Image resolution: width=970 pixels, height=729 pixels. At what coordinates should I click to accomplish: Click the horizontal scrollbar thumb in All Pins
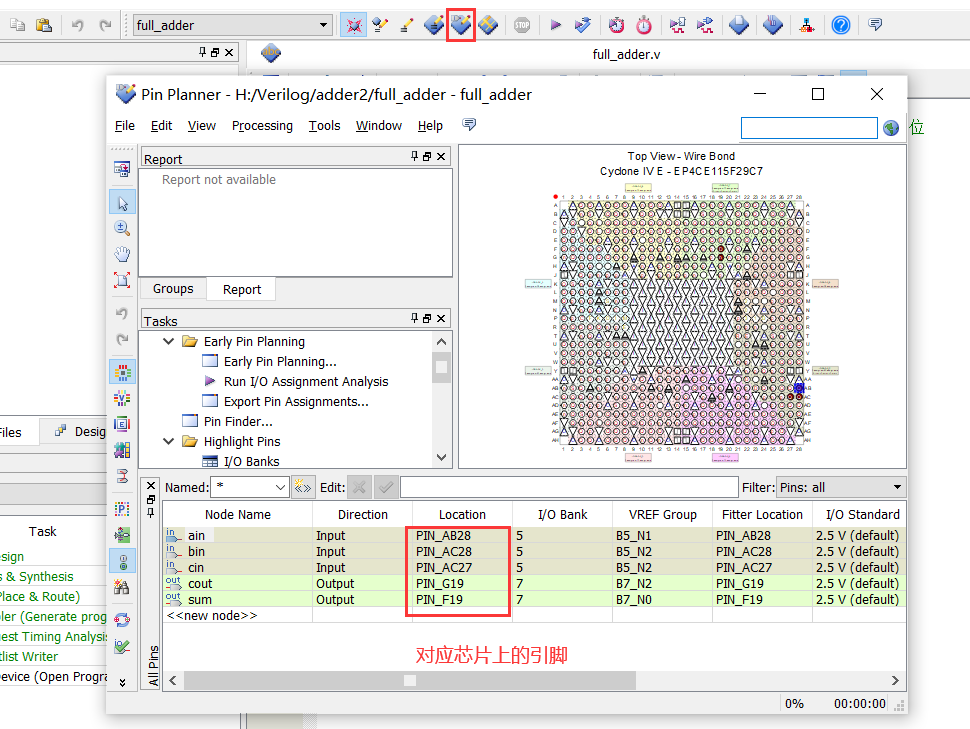[x=410, y=680]
